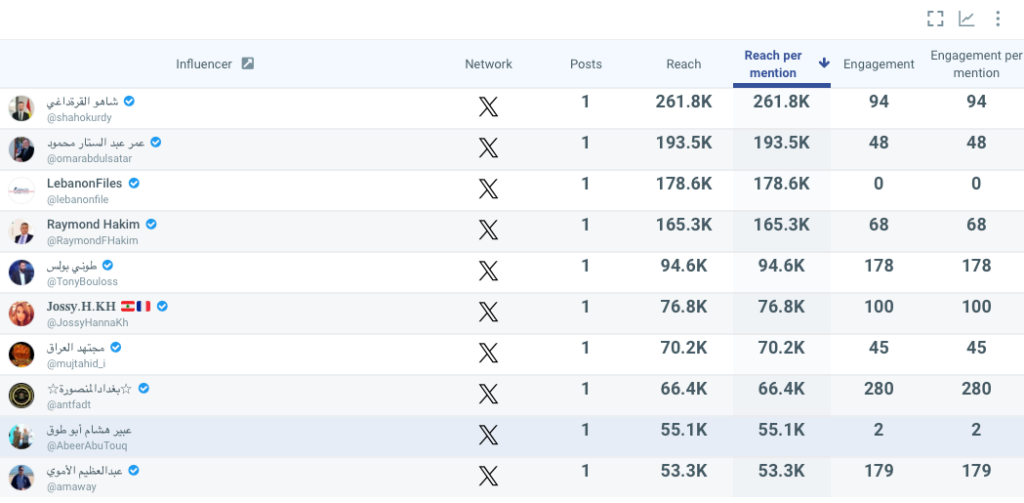The image size is (1024, 503).
Task: Sort by Engagement column header
Action: [x=878, y=64]
